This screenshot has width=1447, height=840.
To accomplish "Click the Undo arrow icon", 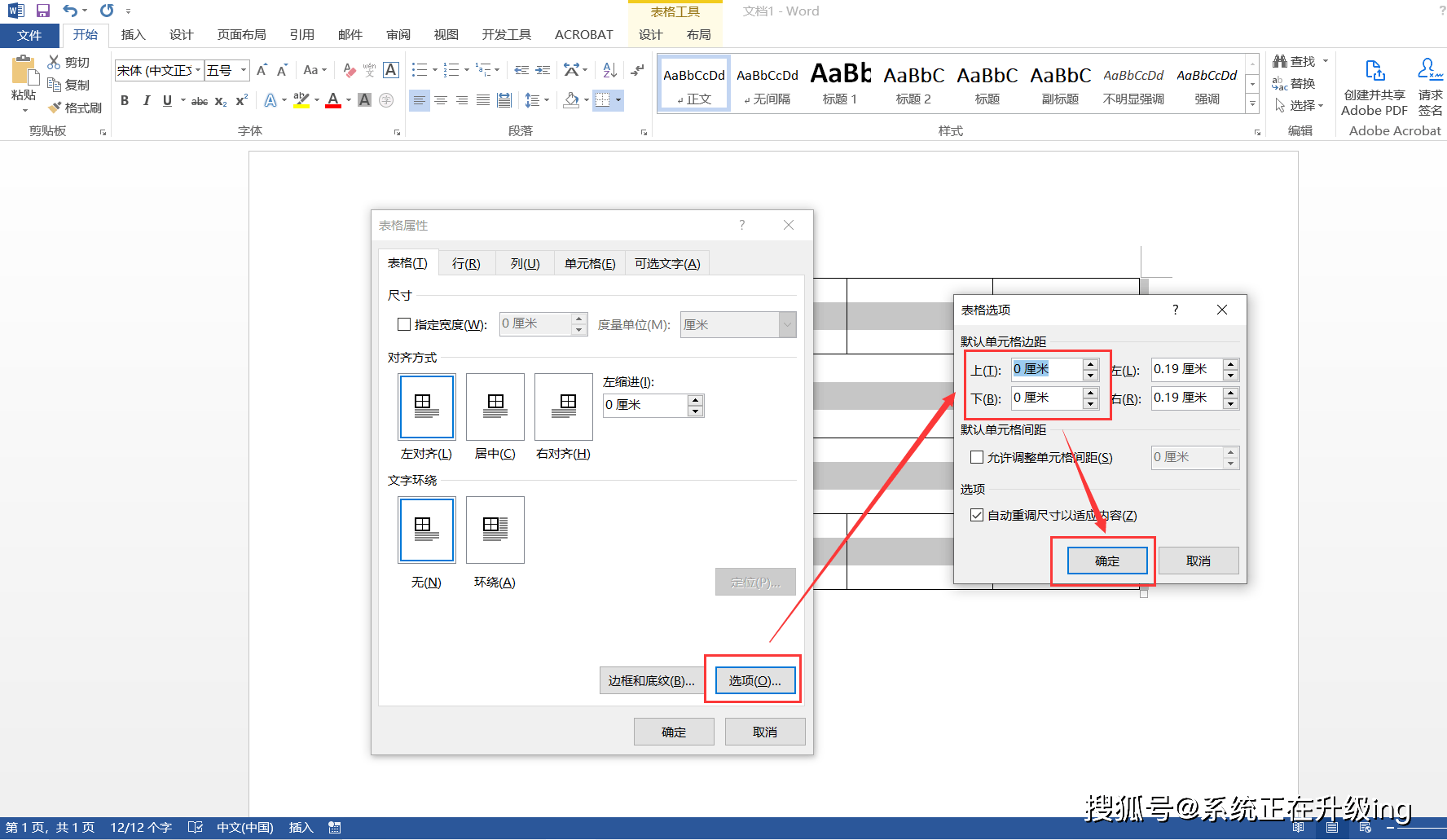I will tap(71, 11).
